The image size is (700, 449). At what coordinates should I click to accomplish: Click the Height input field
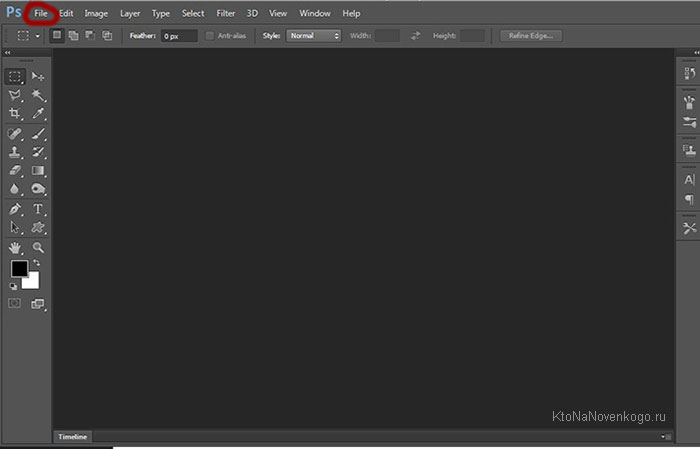(472, 36)
